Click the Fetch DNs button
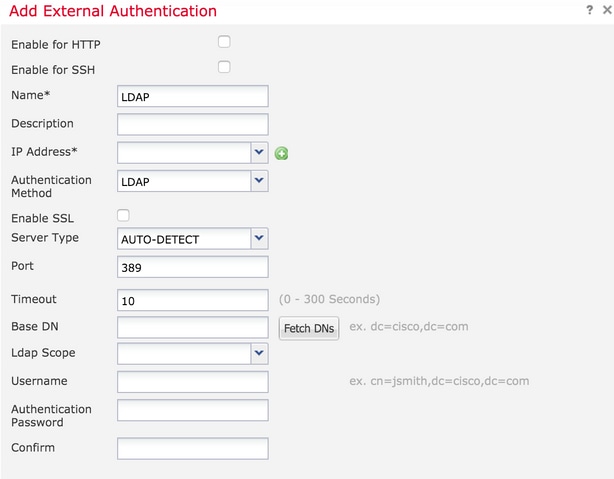Screen dimensions: 614x479 tap(309, 328)
